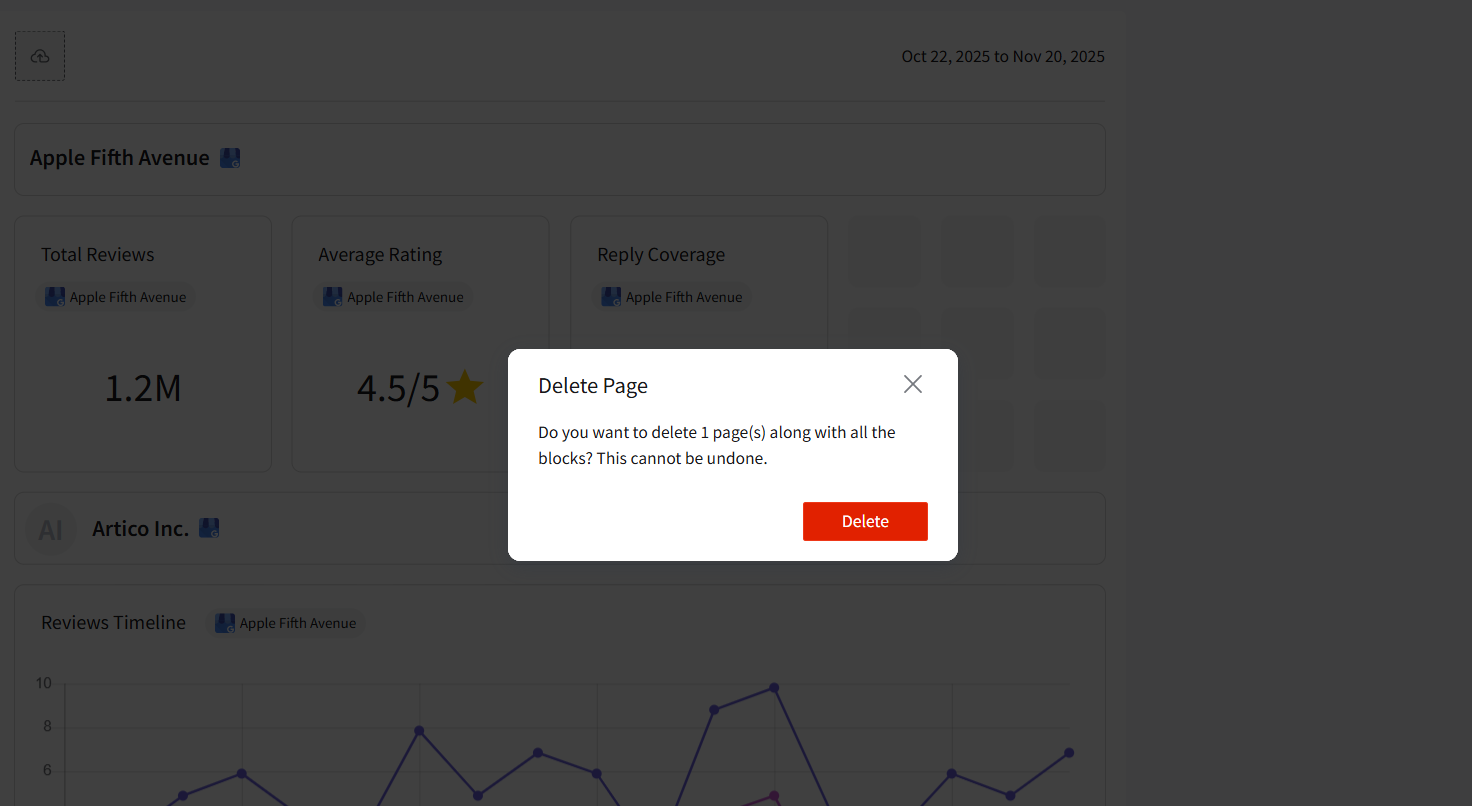Image resolution: width=1472 pixels, height=806 pixels.
Task: Click the Artico Inc. heading text
Action: [141, 529]
